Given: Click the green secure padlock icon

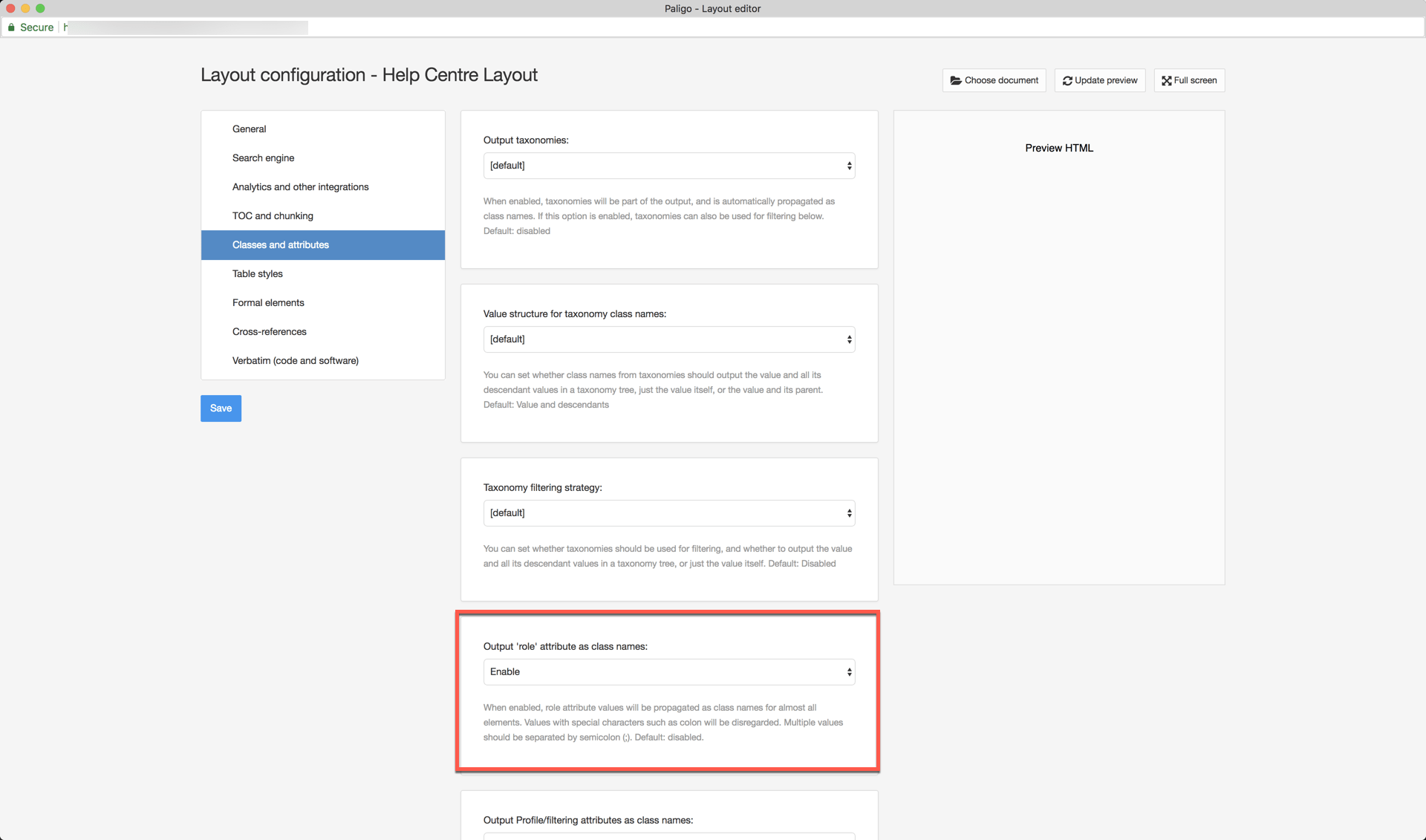Looking at the screenshot, I should pyautogui.click(x=11, y=27).
